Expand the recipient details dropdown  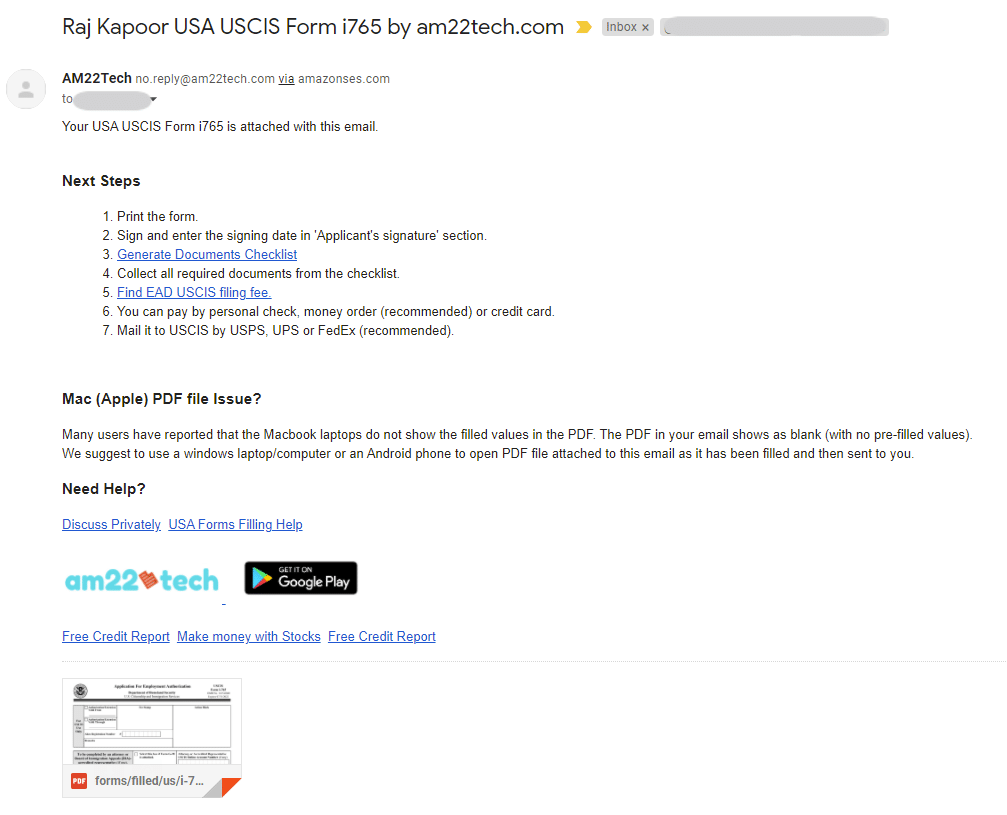(155, 99)
